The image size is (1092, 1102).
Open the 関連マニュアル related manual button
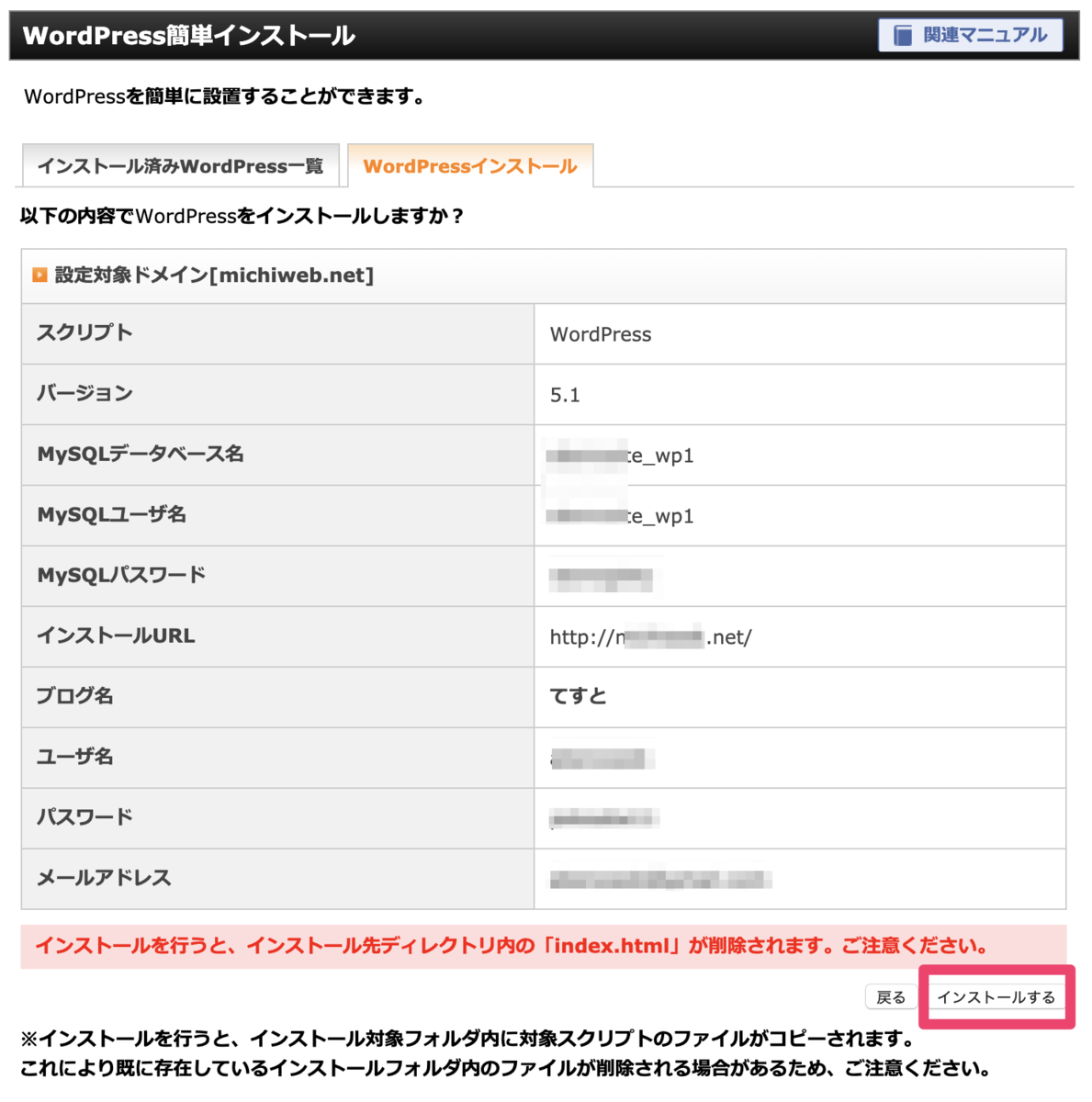(x=970, y=35)
